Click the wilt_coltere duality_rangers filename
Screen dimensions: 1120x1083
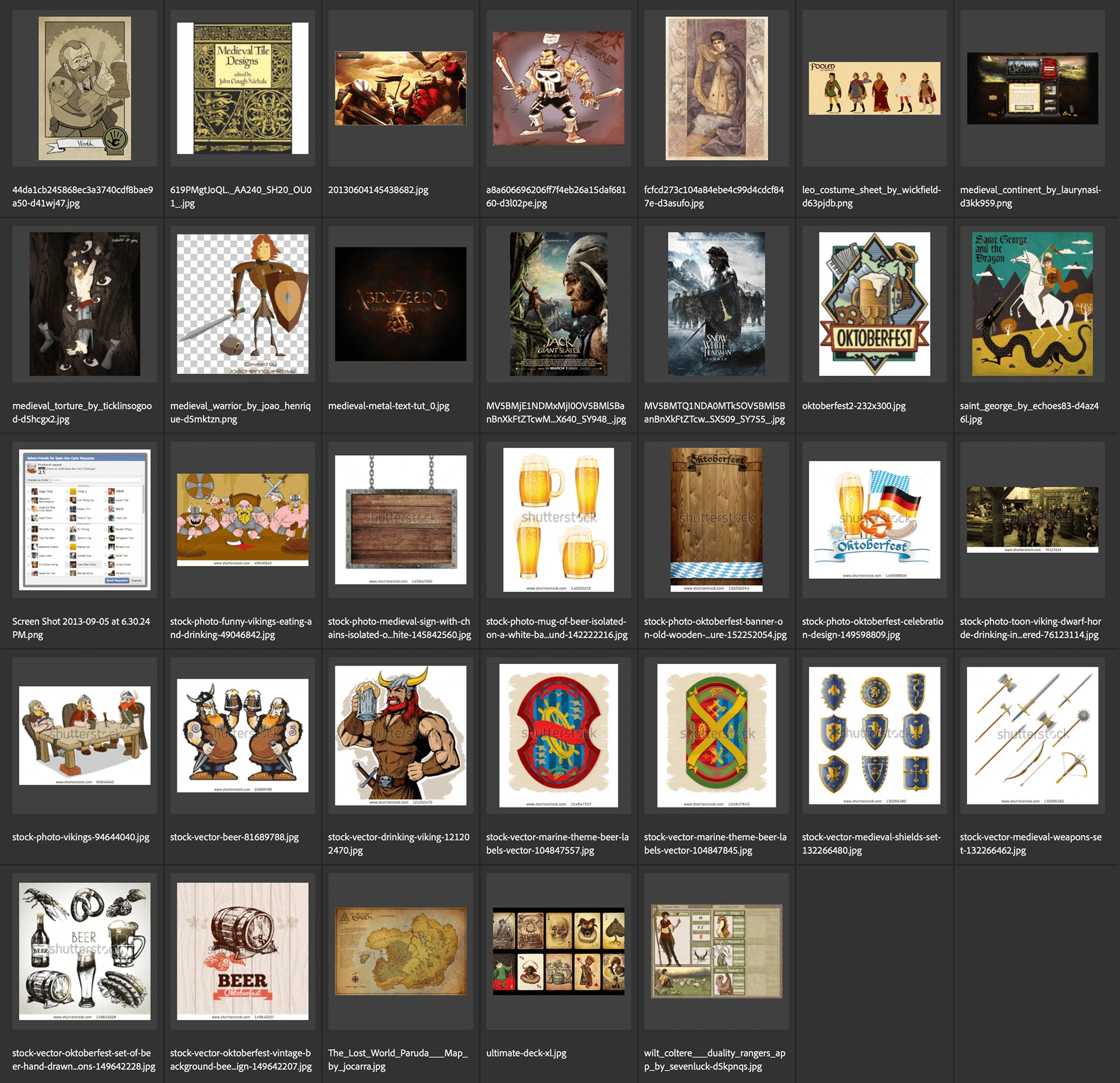click(x=715, y=1059)
